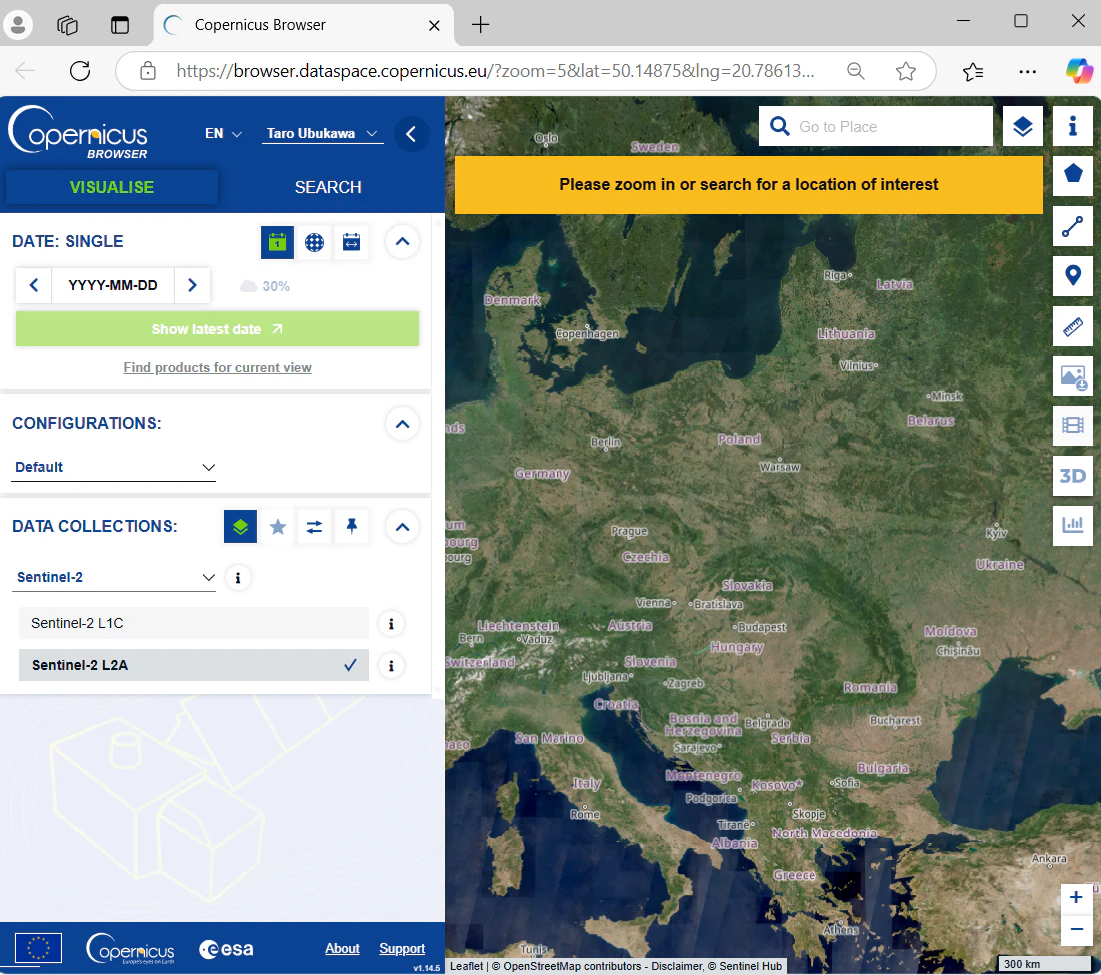
Task: Select the measure ruler tool
Action: coord(1073,326)
